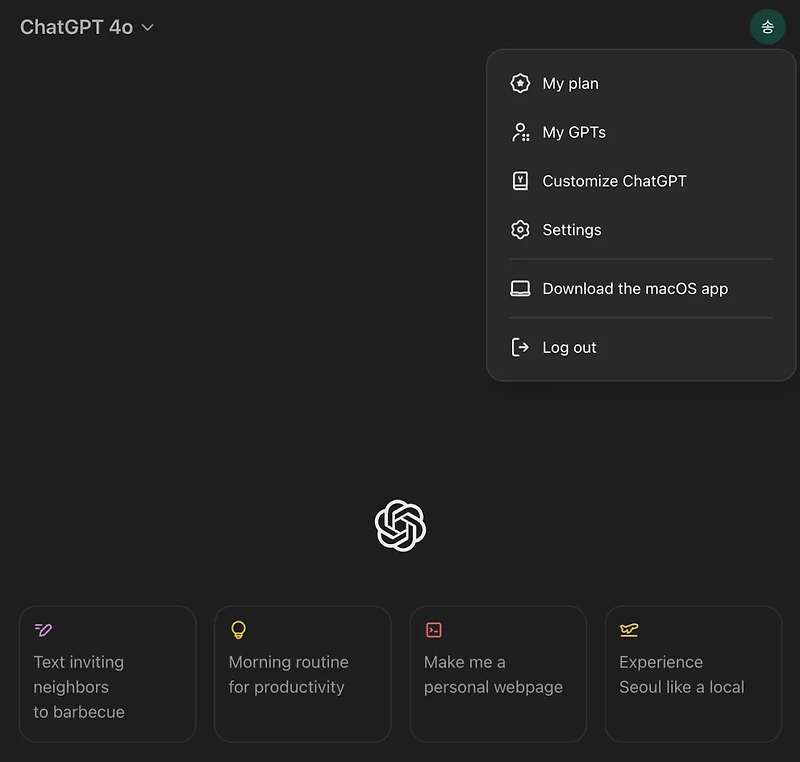This screenshot has height=762, width=800.
Task: Click the yellow airplane icon
Action: tap(629, 630)
